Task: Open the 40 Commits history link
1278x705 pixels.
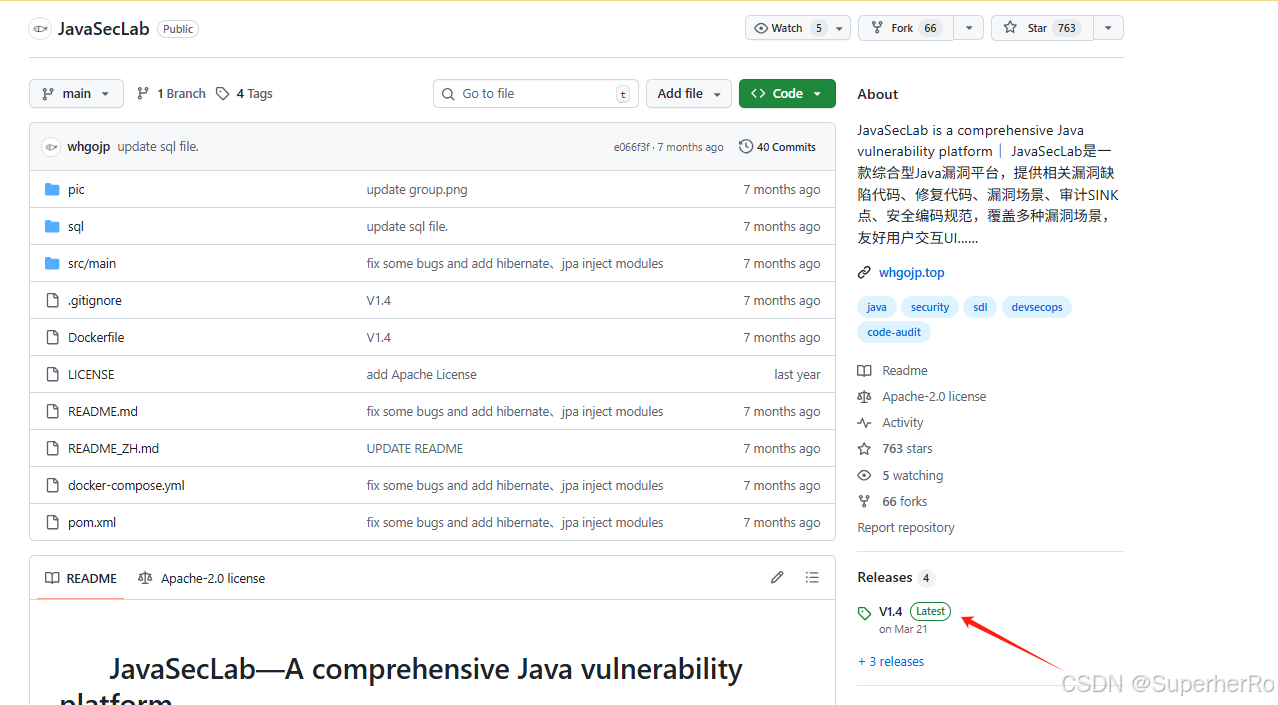Action: pos(777,147)
